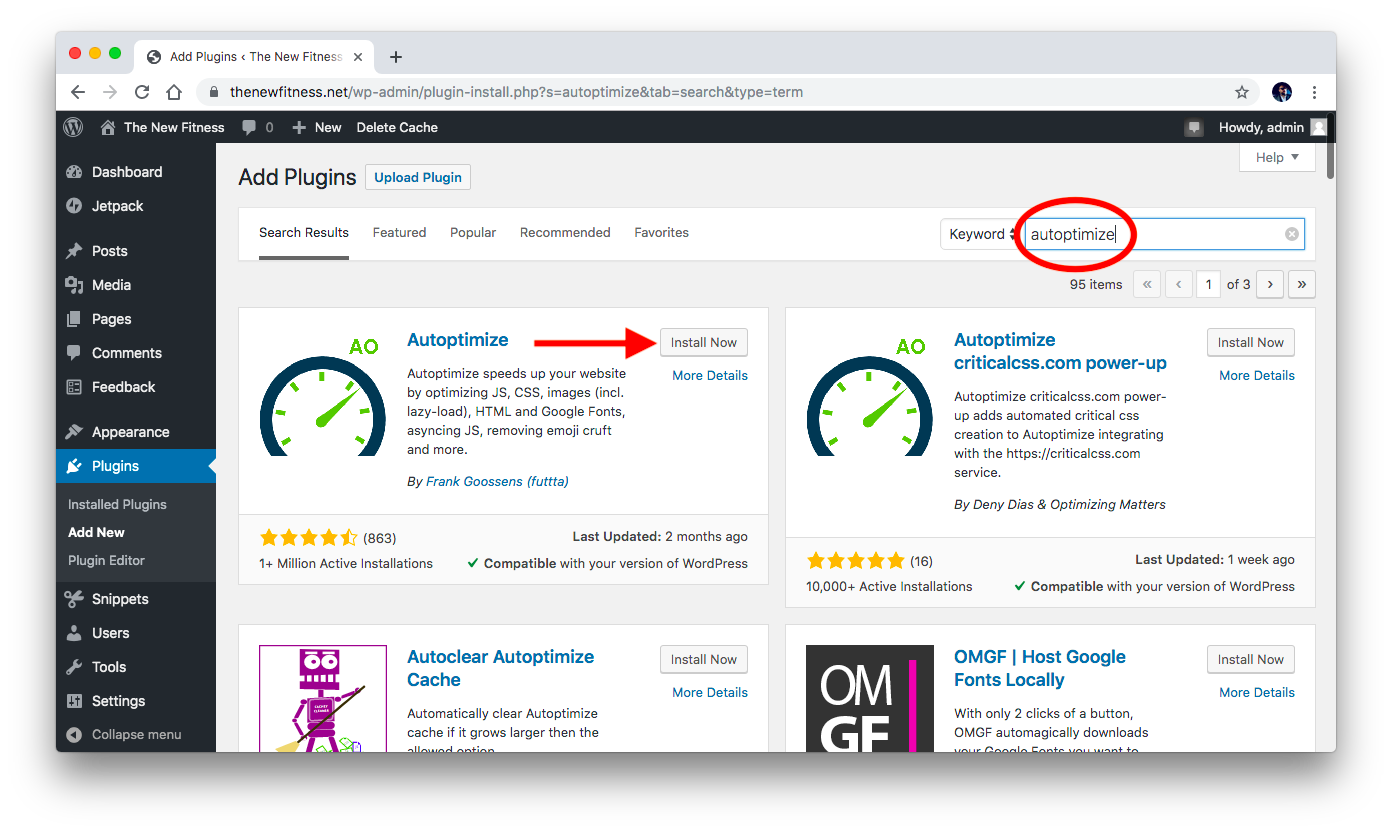Open More Details for criticalcss.com power-up
The height and width of the screenshot is (832, 1392).
[x=1257, y=375]
